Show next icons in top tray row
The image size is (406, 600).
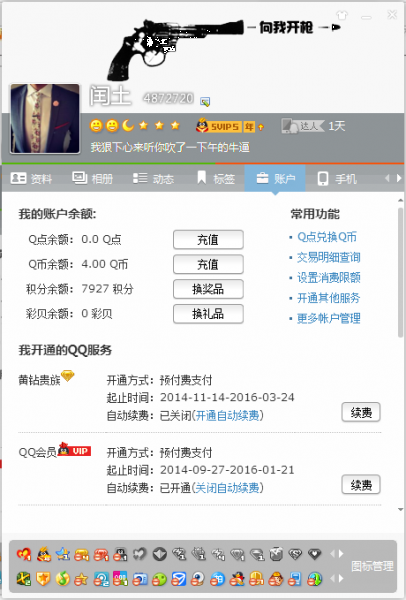pos(341,554)
